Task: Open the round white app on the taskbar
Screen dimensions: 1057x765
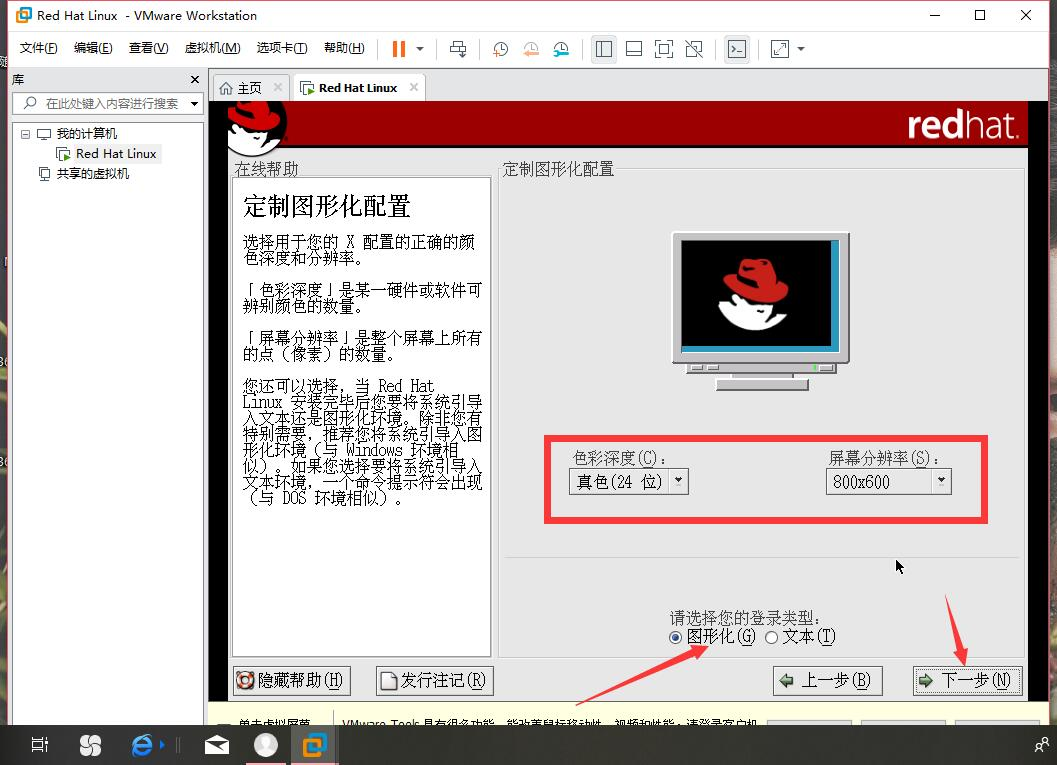Action: (266, 745)
